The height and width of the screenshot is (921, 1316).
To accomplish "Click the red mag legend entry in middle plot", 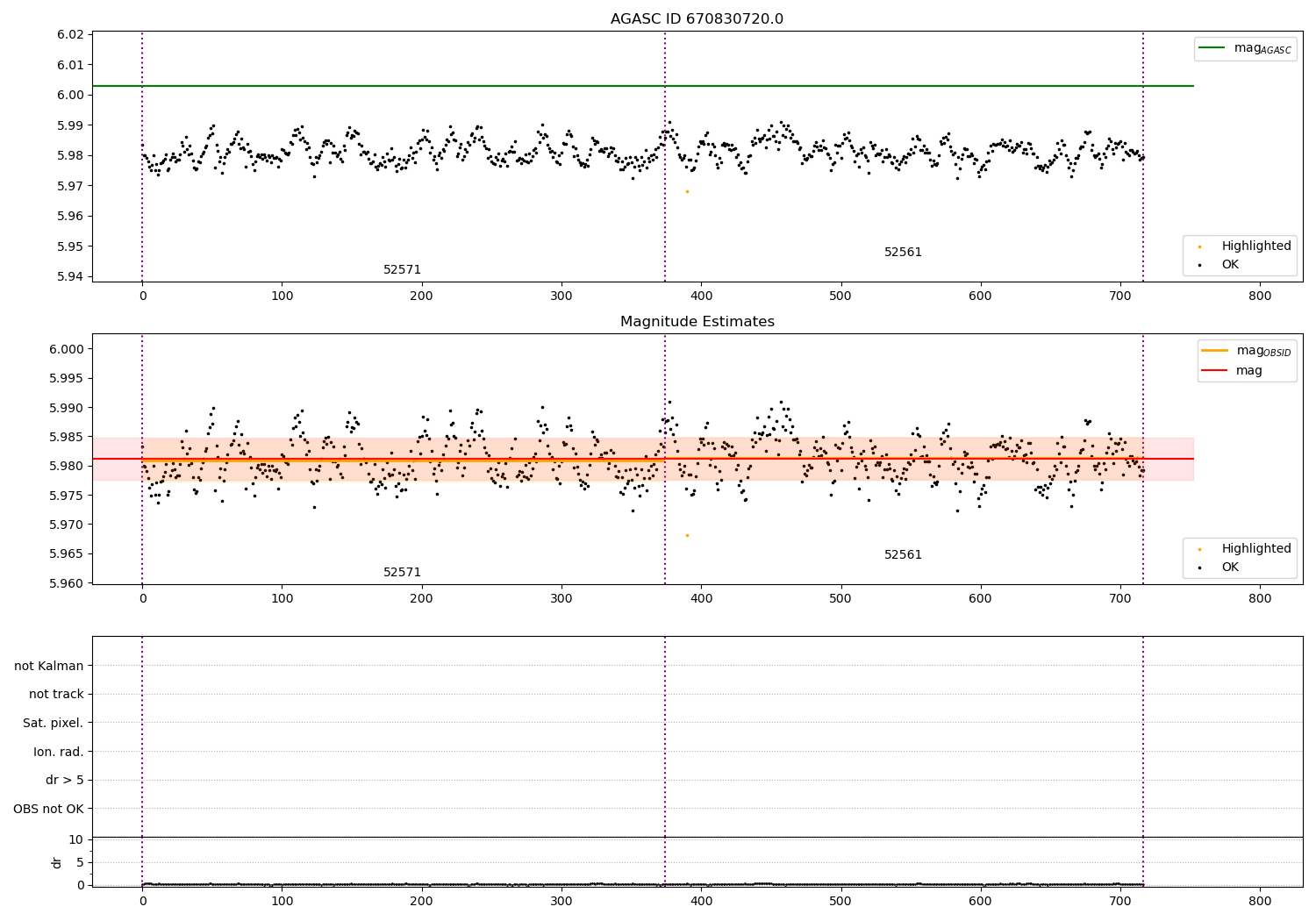I will coord(1232,371).
